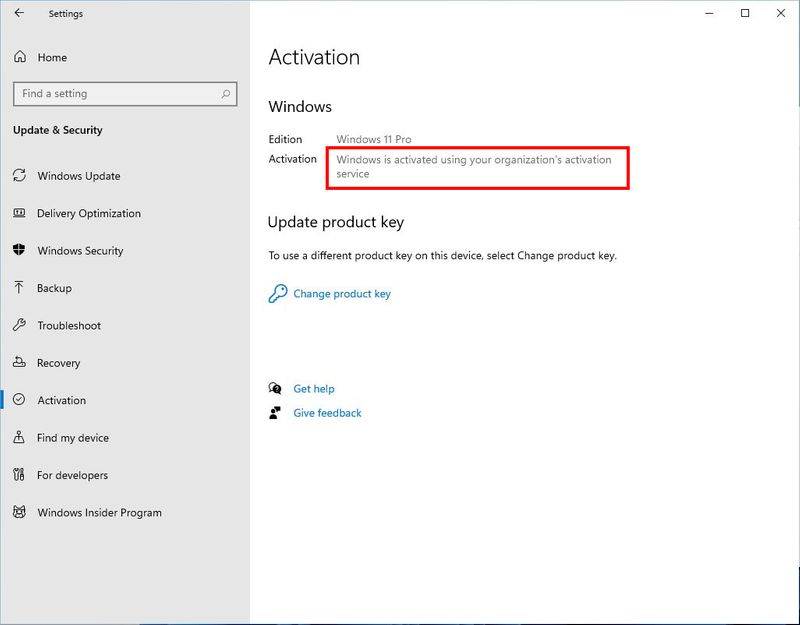The height and width of the screenshot is (625, 800).
Task: Click the Windows 11 Pro edition text
Action: point(374,139)
